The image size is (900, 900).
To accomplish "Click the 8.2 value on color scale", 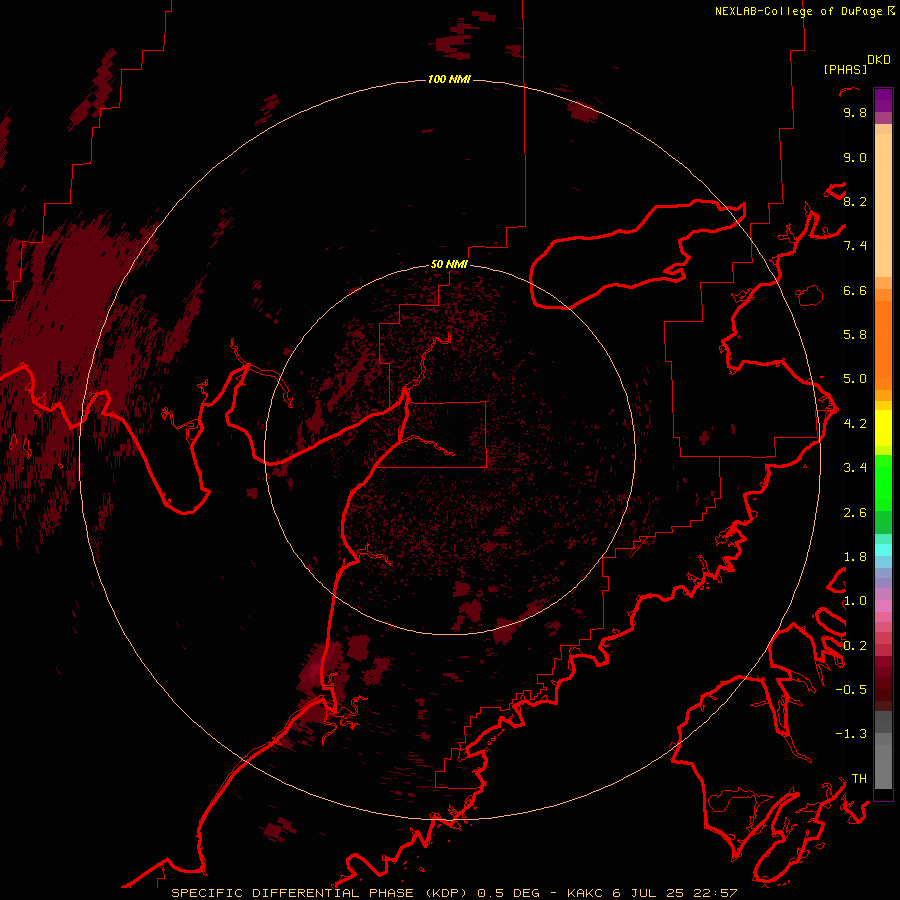I will [x=855, y=202].
